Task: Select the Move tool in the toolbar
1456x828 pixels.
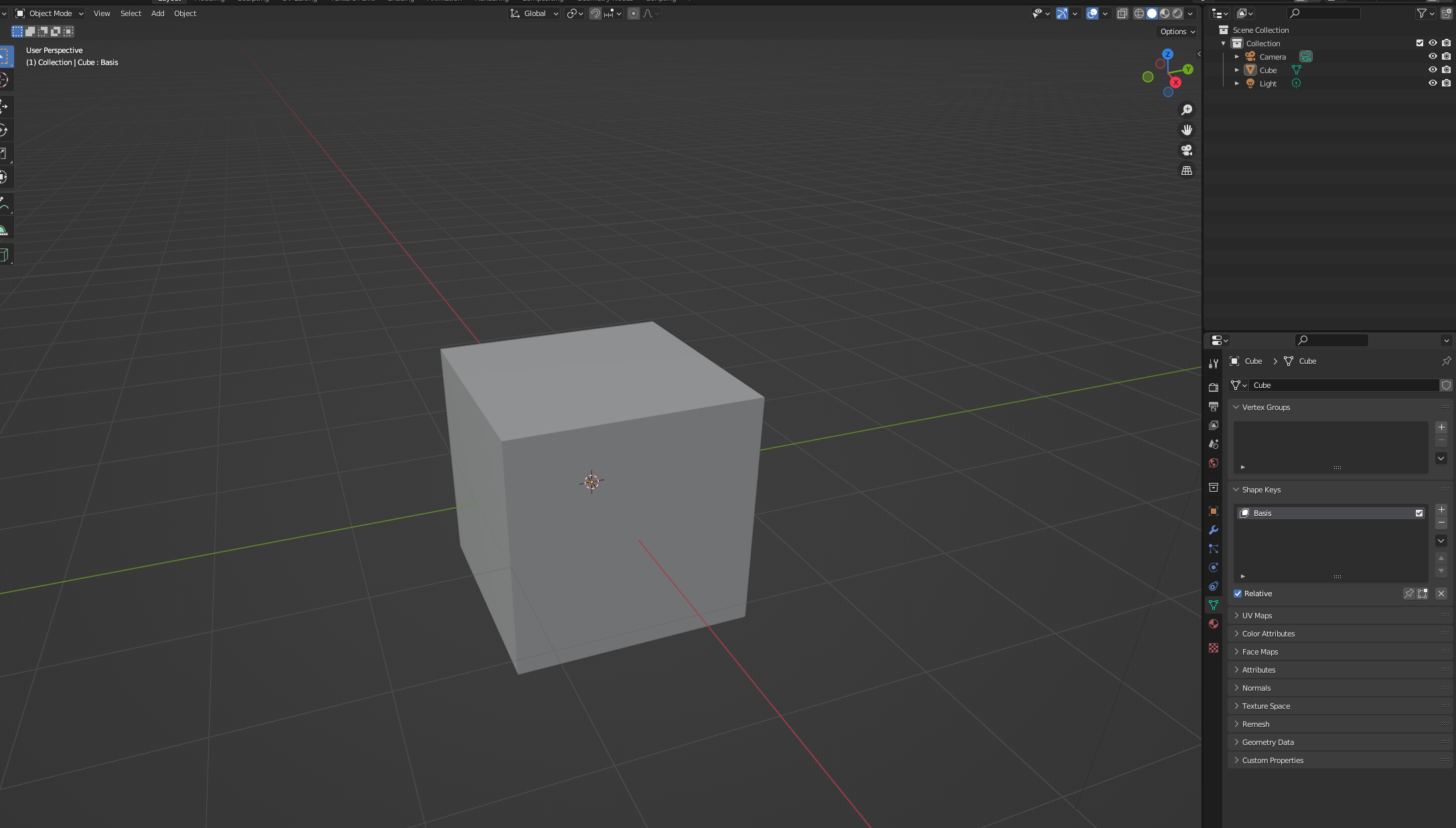Action: pos(5,106)
